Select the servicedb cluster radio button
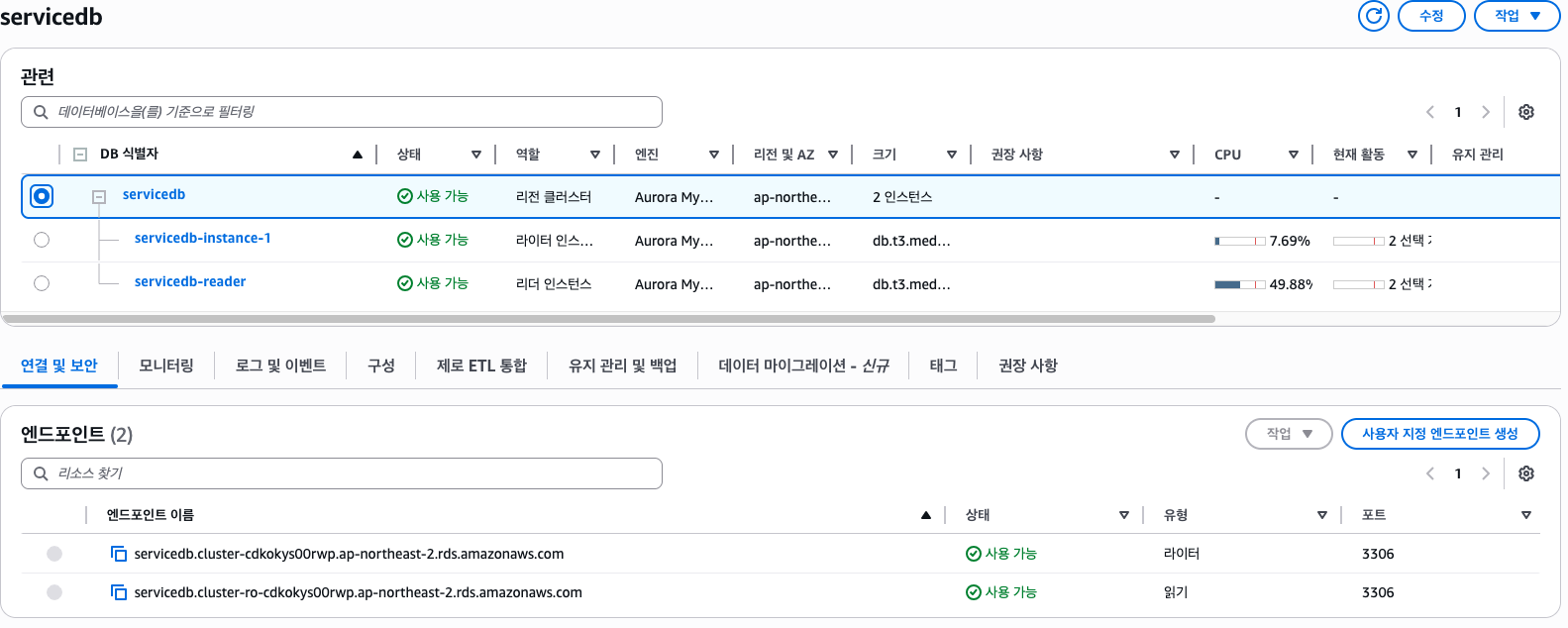The width and height of the screenshot is (1568, 628). pos(42,196)
